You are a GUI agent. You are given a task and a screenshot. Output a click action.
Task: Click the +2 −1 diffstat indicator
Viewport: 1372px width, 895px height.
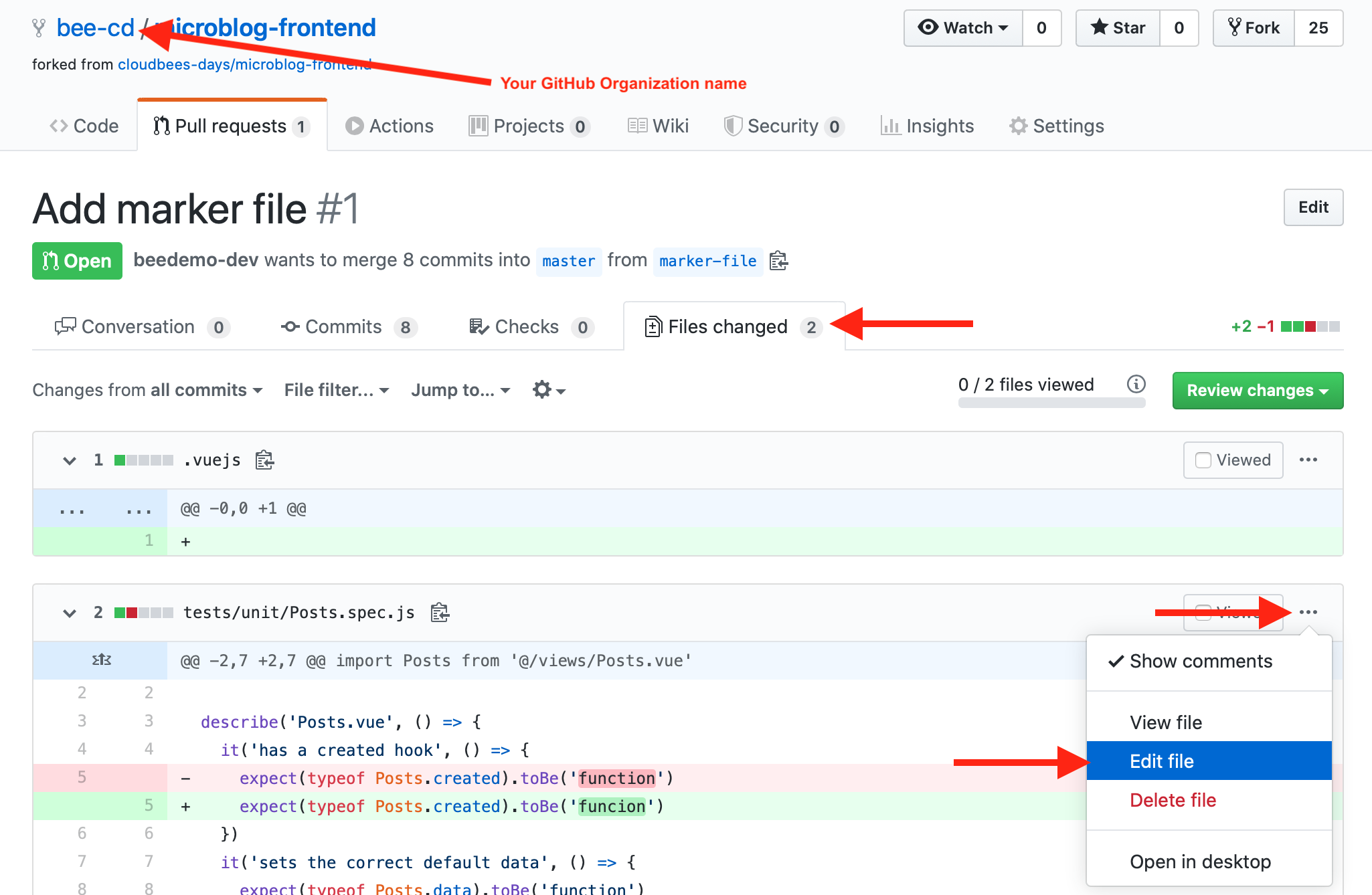[x=1285, y=326]
